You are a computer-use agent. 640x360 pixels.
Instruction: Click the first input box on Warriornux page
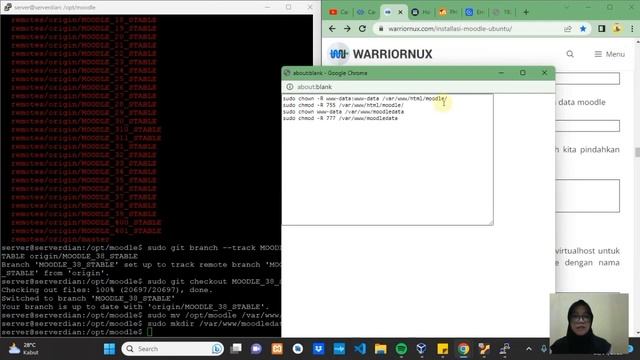click(587, 78)
